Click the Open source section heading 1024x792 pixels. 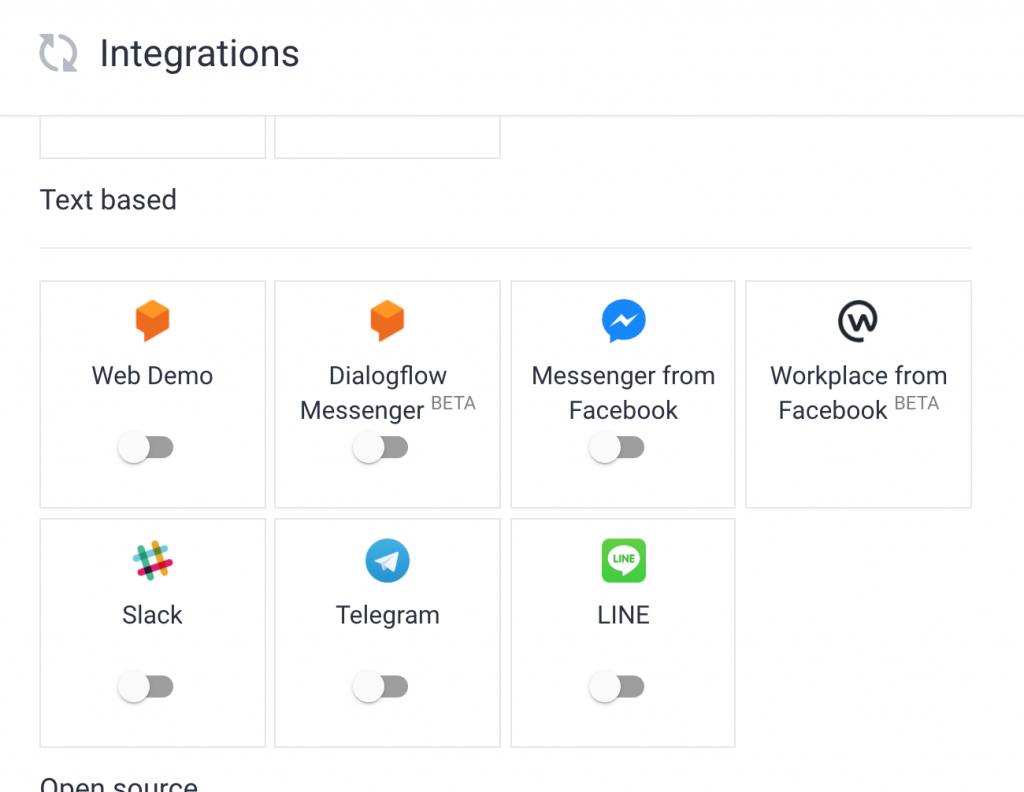pos(119,784)
